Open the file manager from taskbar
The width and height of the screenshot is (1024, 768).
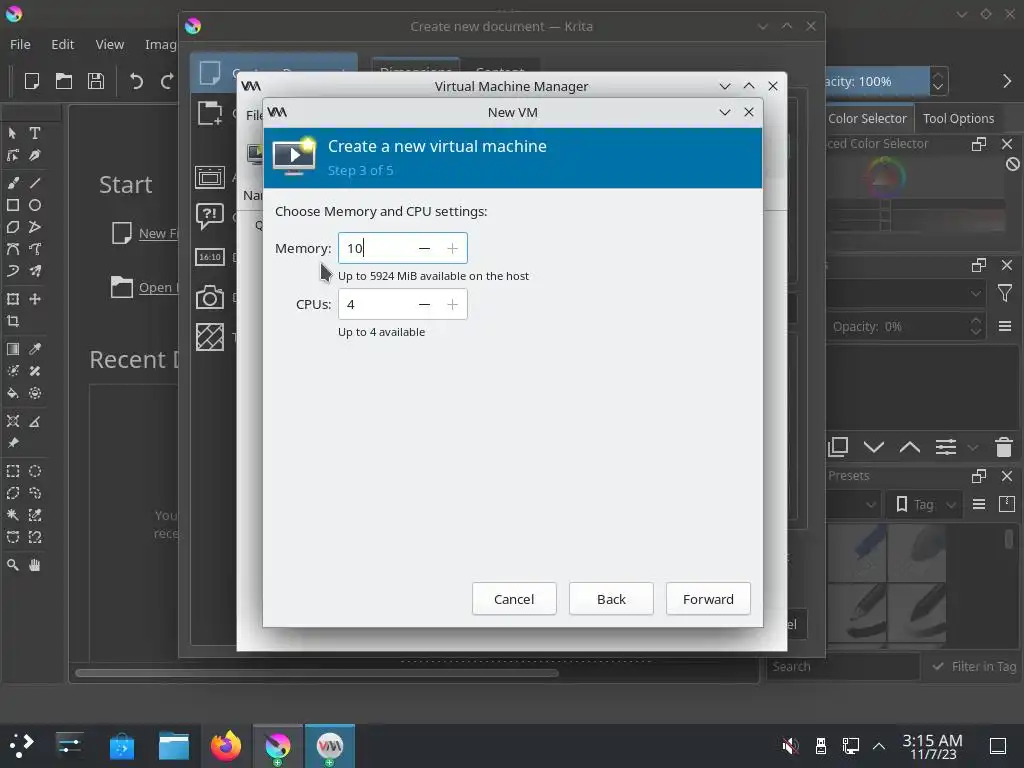coord(174,746)
